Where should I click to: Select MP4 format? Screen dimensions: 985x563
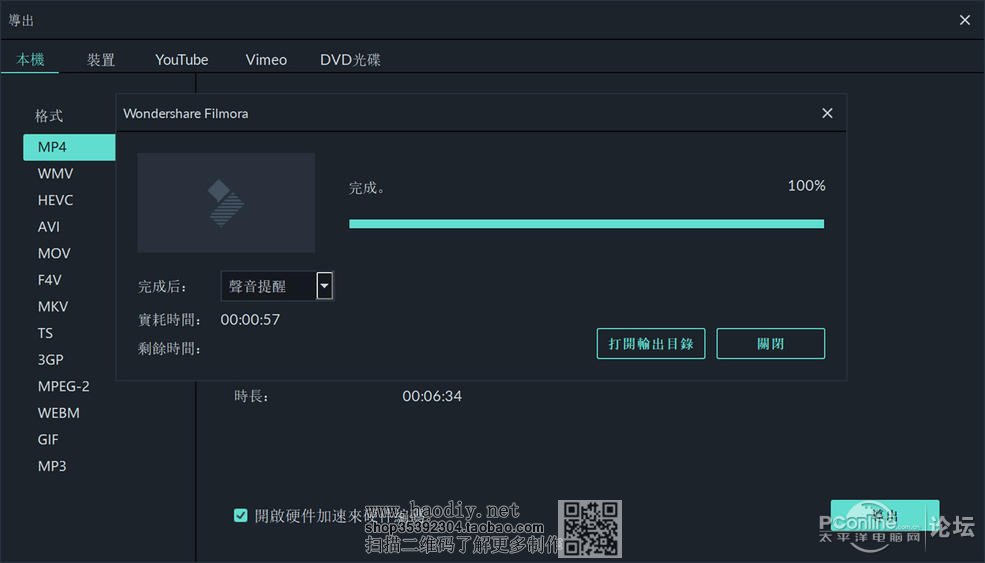pyautogui.click(x=68, y=147)
